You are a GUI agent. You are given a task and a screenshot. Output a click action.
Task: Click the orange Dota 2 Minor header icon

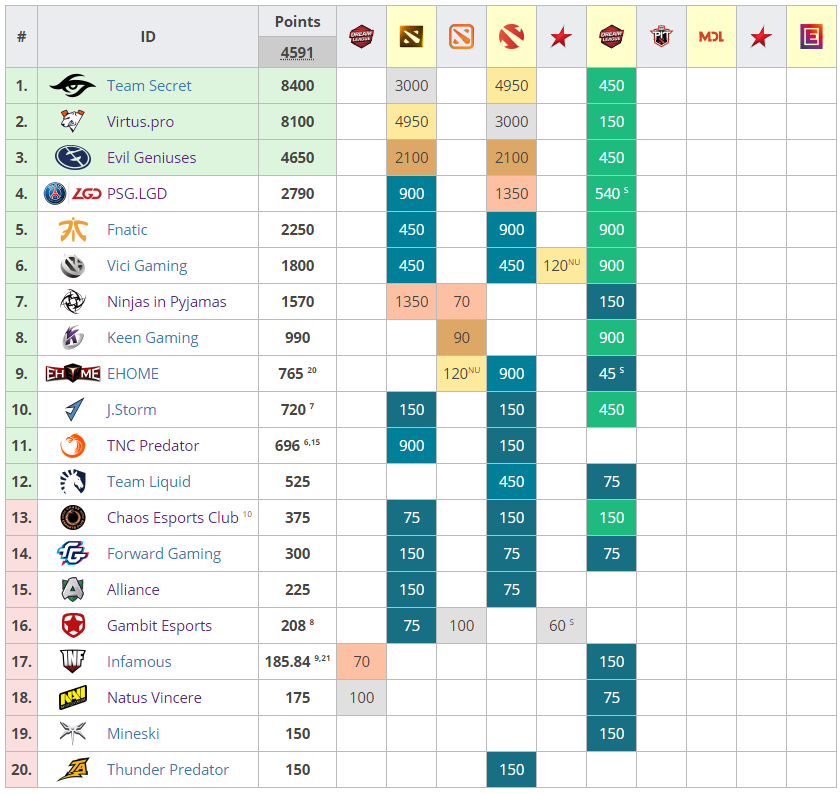point(461,36)
